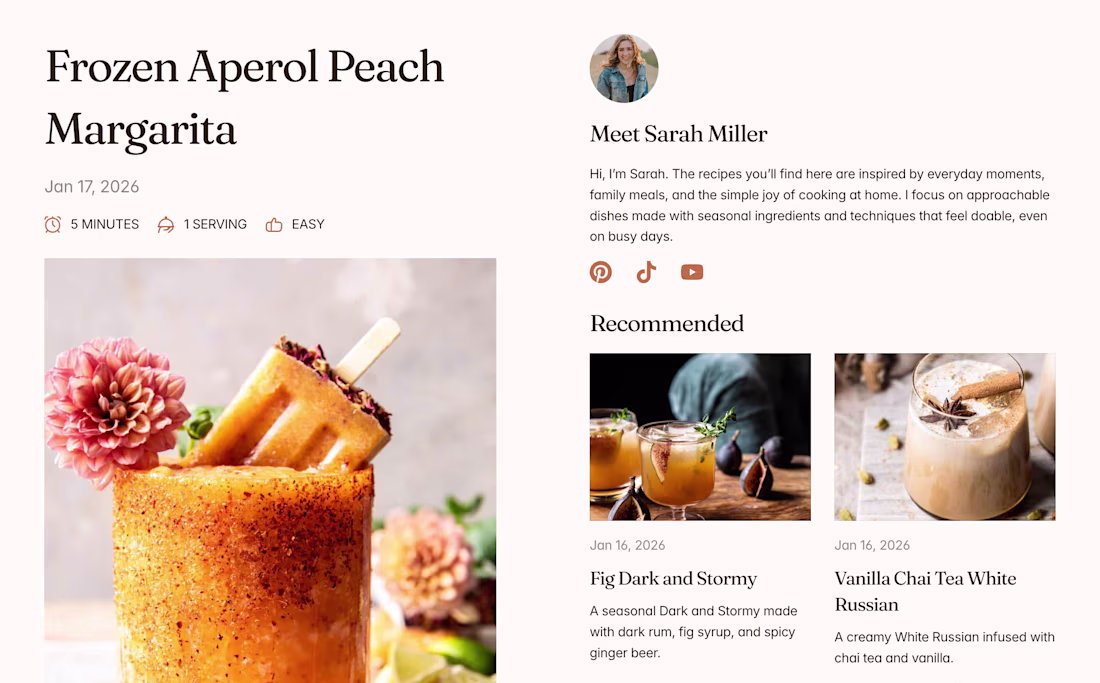The height and width of the screenshot is (683, 1100).
Task: Click the Meet Sarah Miller heading
Action: pyautogui.click(x=678, y=134)
